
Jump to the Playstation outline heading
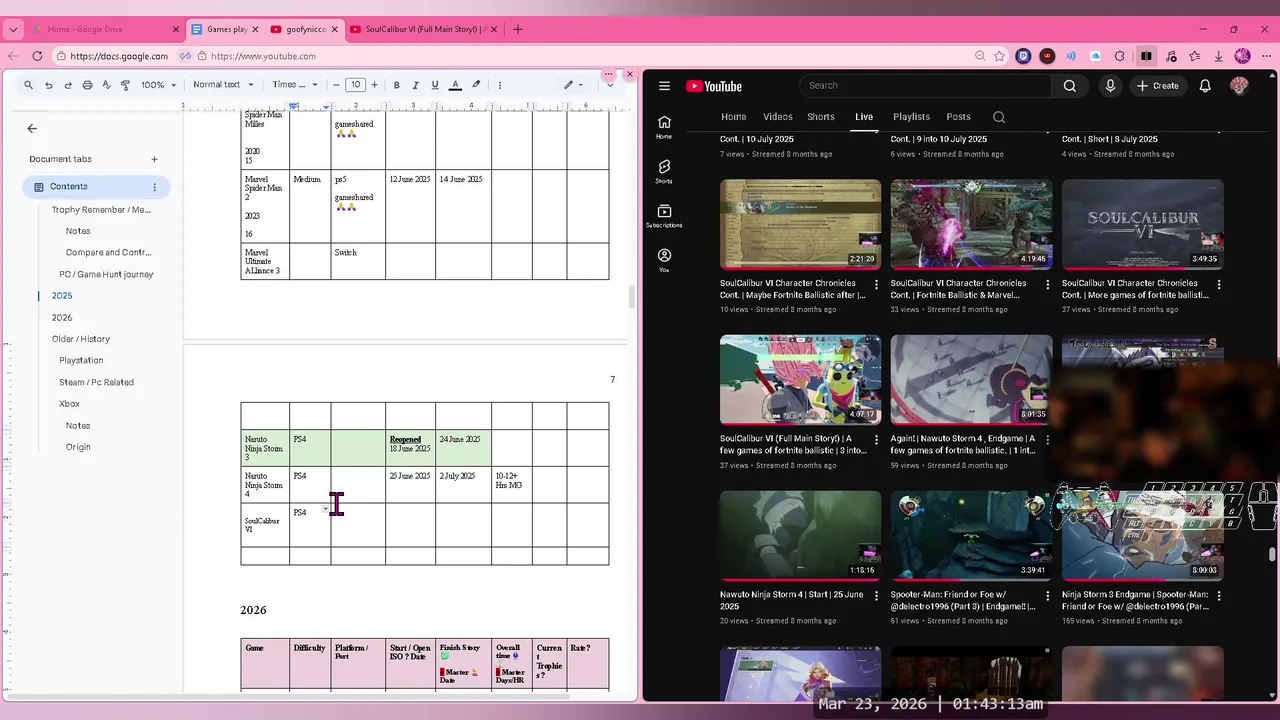pos(81,361)
